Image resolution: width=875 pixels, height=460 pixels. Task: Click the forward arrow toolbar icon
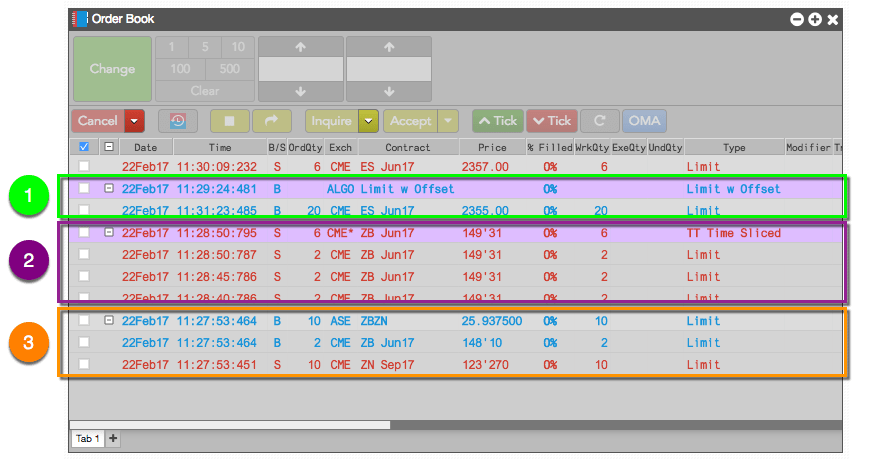[272, 121]
